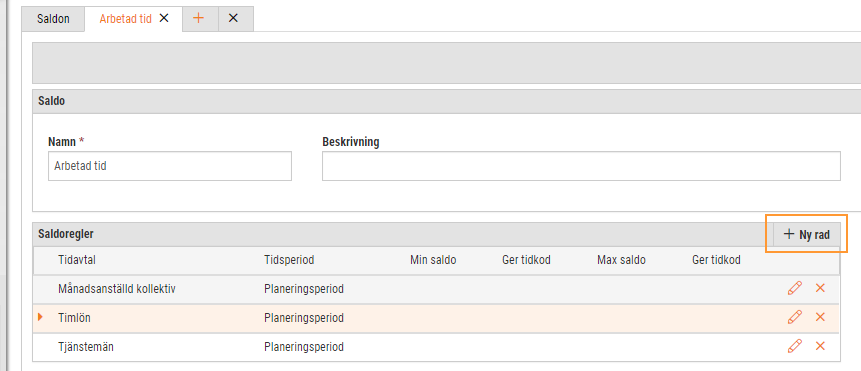Screen dimensions: 861x371
Task: Remove the Timlön row with X icon
Action: (820, 317)
